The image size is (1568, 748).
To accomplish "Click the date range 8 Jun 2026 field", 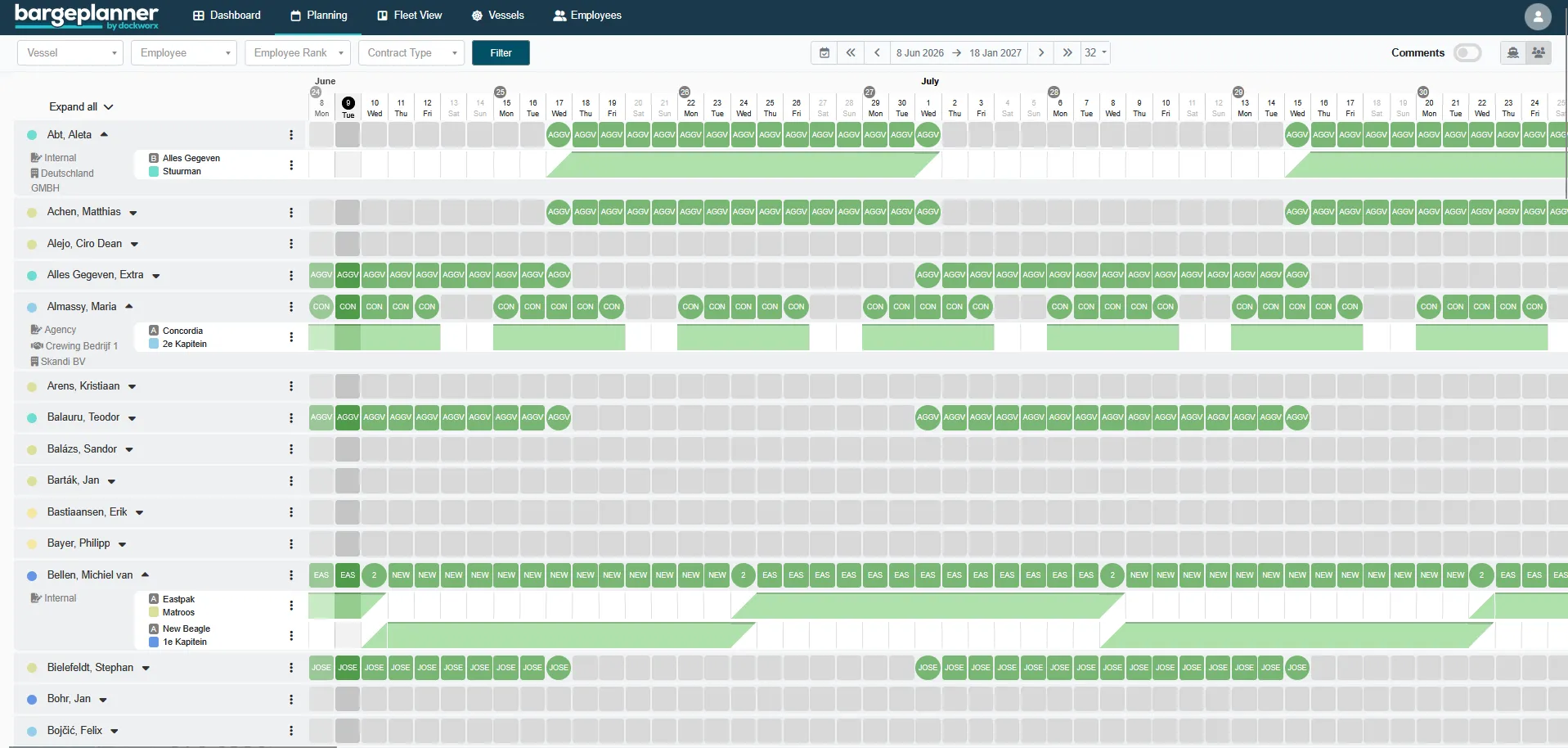I will coord(919,52).
